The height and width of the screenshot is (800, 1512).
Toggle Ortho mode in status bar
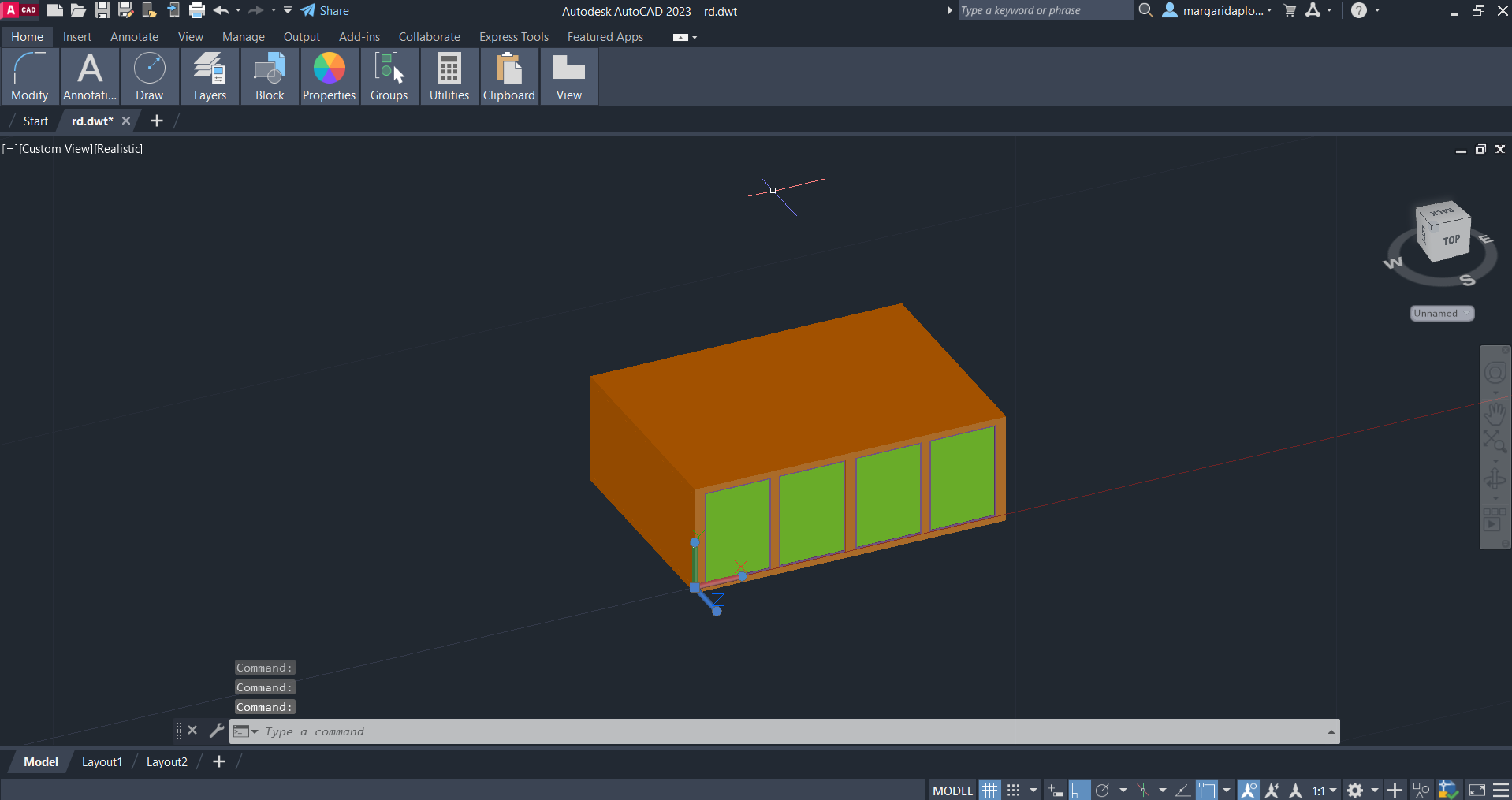tap(1080, 791)
